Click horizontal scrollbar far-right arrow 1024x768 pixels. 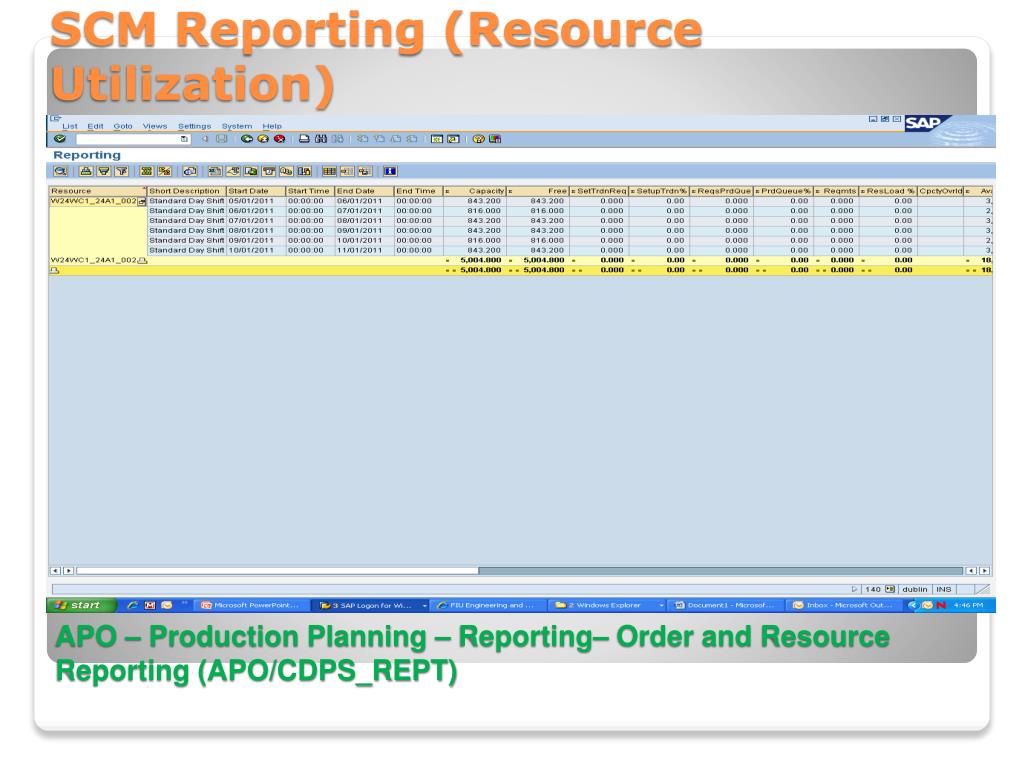point(985,571)
